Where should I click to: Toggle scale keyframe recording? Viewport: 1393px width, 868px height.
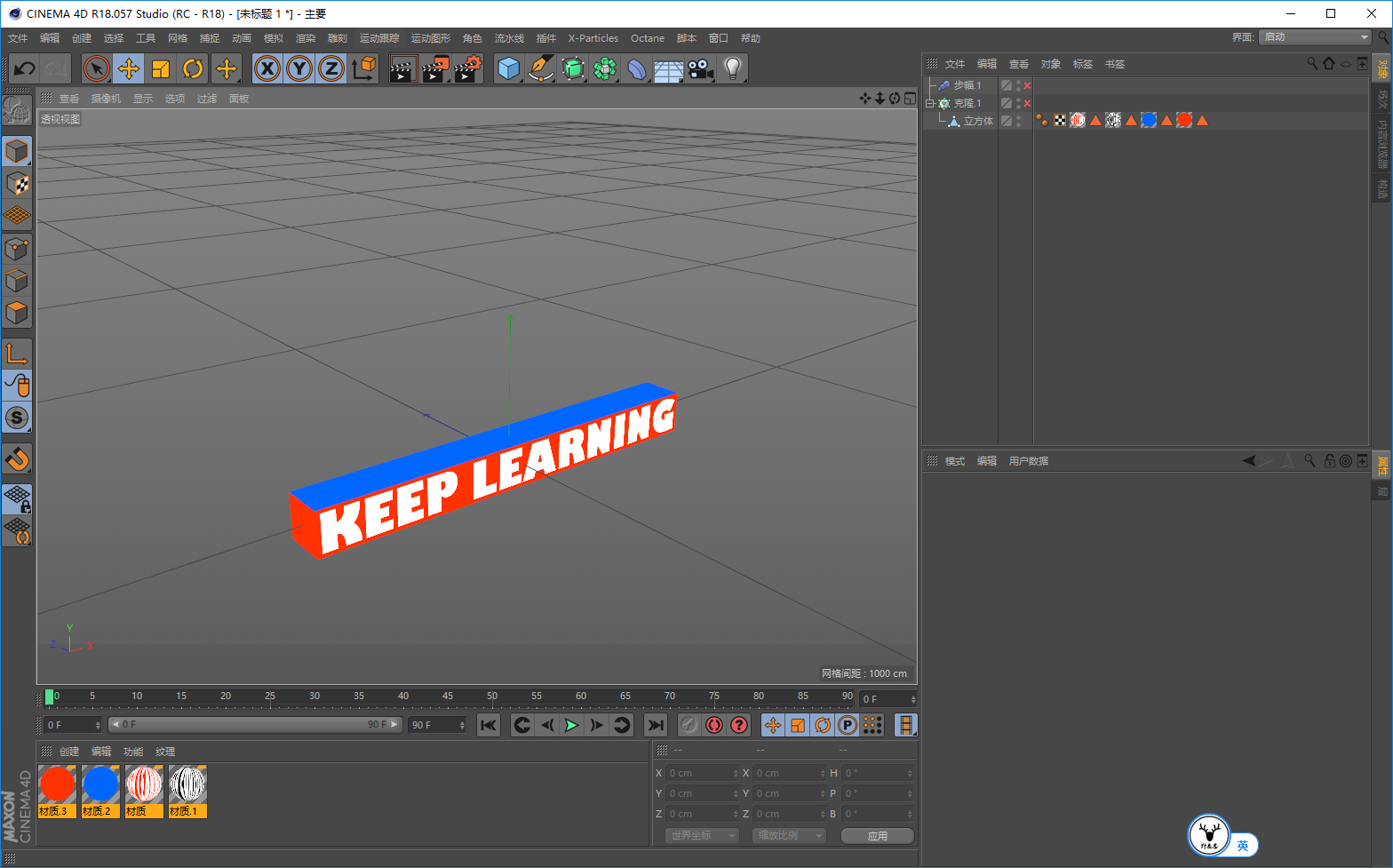(x=798, y=725)
